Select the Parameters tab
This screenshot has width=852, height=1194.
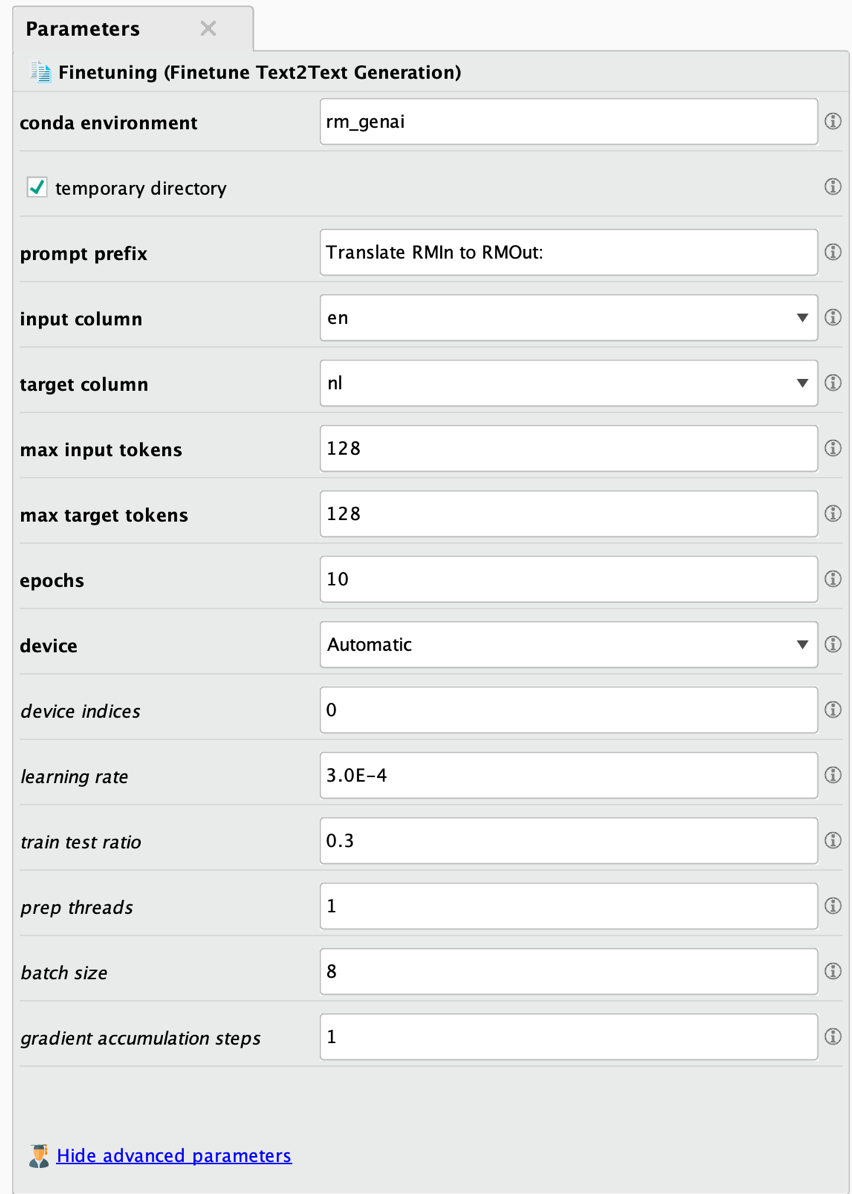(83, 28)
